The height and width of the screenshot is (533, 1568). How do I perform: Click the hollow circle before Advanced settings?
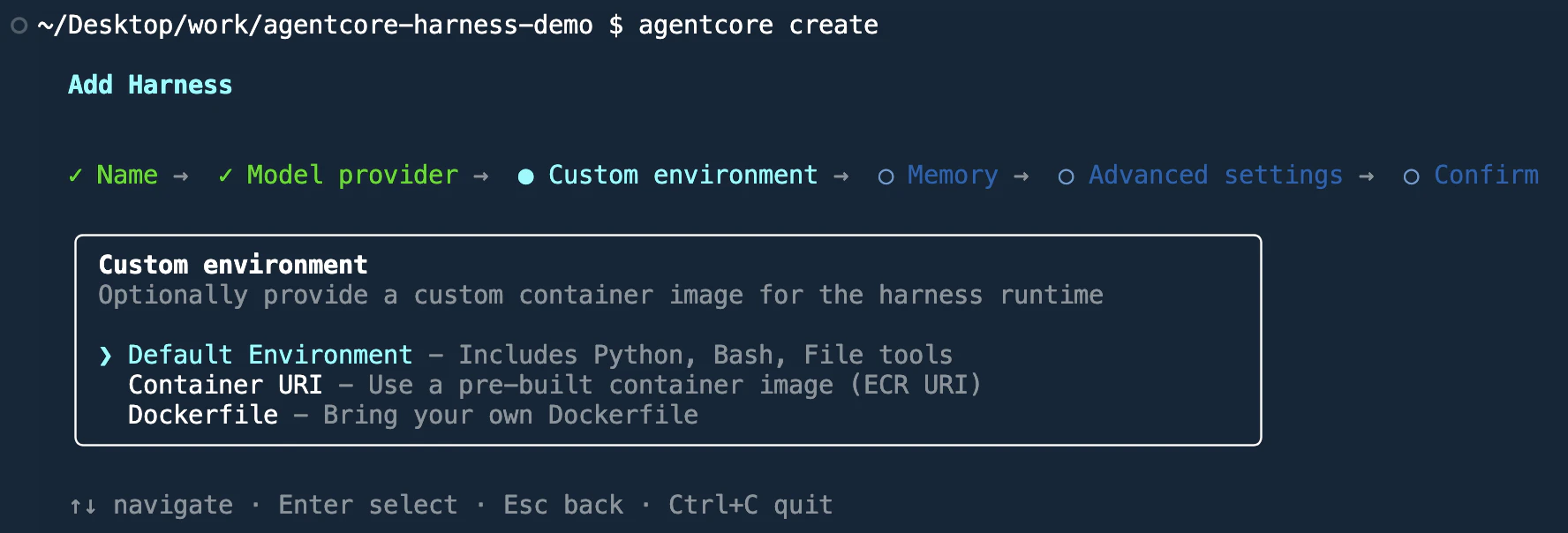click(x=1066, y=176)
